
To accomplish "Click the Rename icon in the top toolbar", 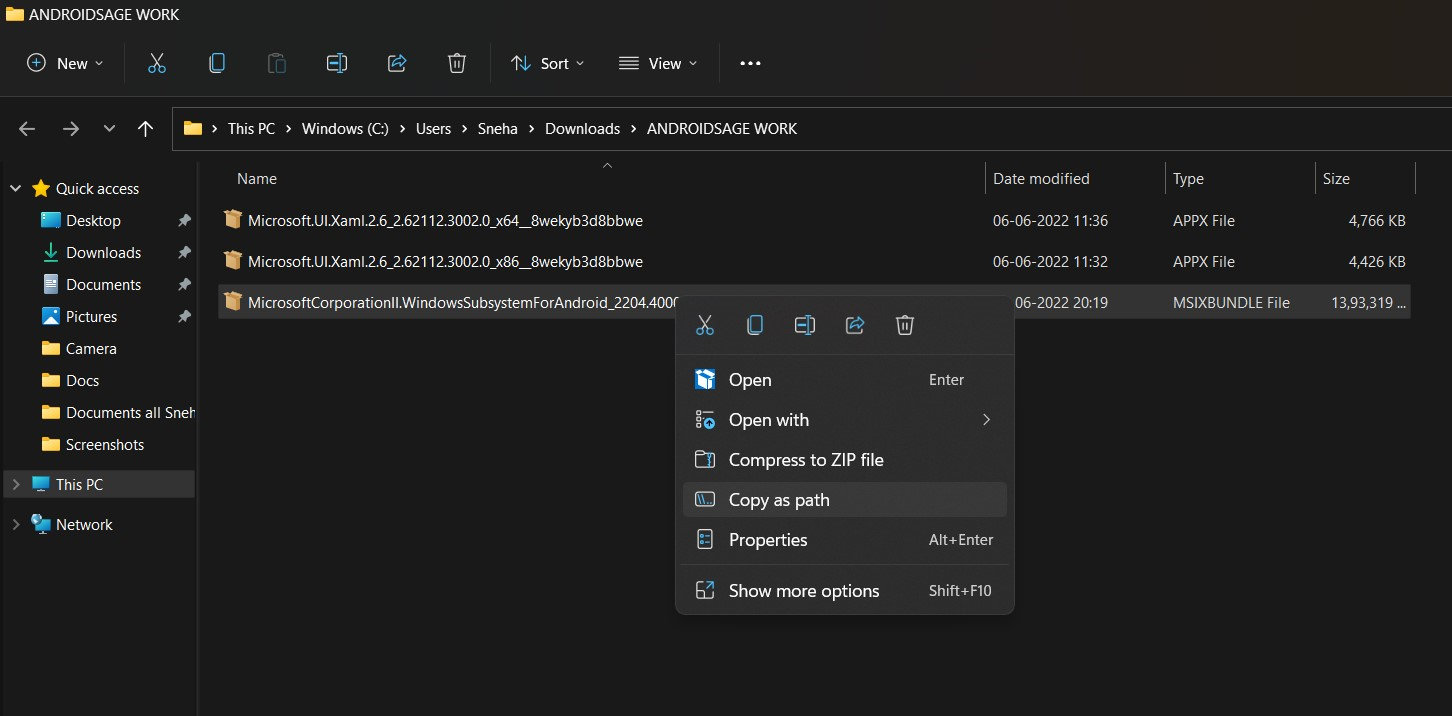I will click(x=336, y=63).
